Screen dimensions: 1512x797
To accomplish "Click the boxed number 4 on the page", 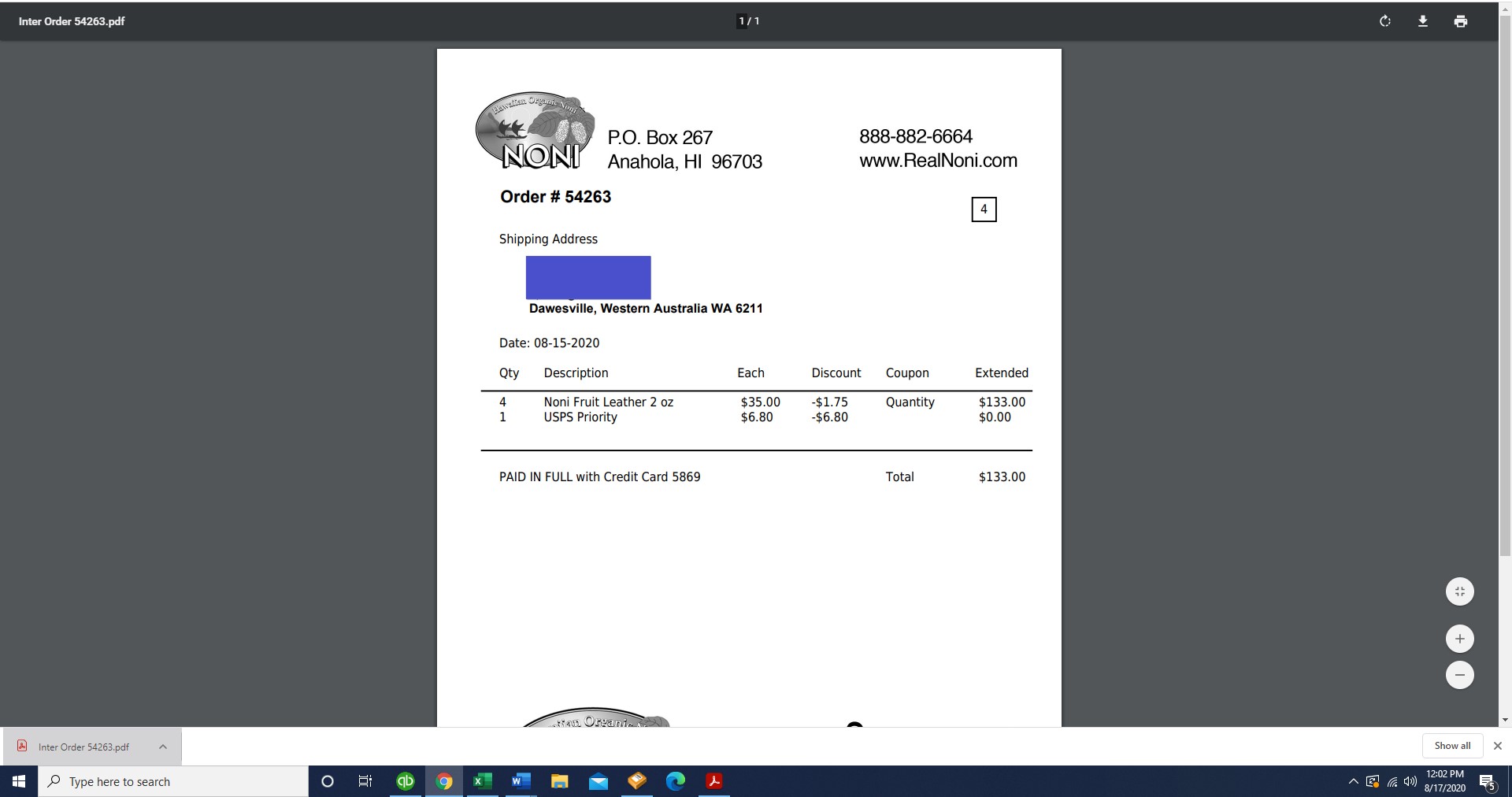I will [984, 209].
